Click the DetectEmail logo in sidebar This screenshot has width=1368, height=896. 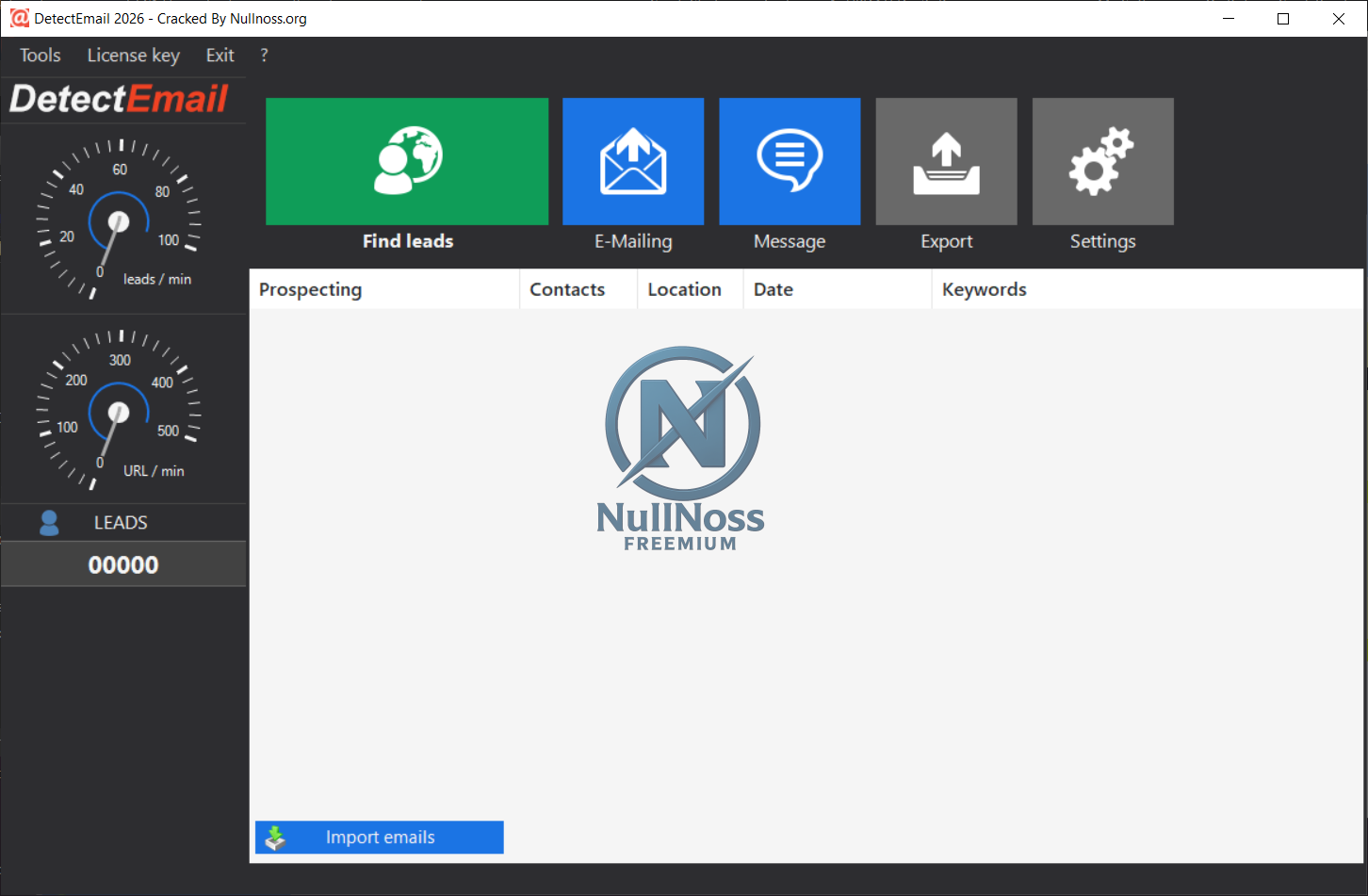[x=120, y=99]
